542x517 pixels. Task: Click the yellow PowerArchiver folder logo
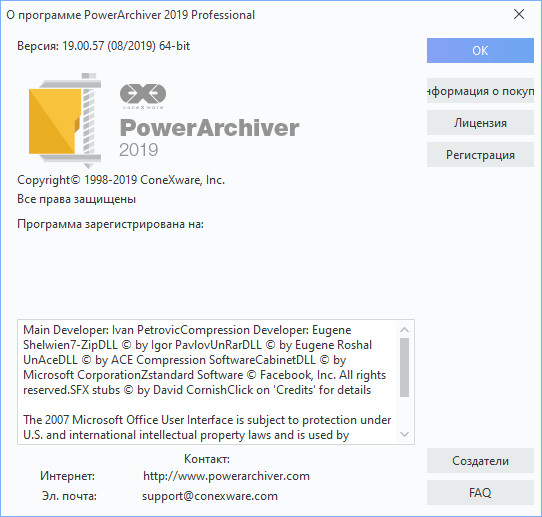pyautogui.click(x=65, y=121)
